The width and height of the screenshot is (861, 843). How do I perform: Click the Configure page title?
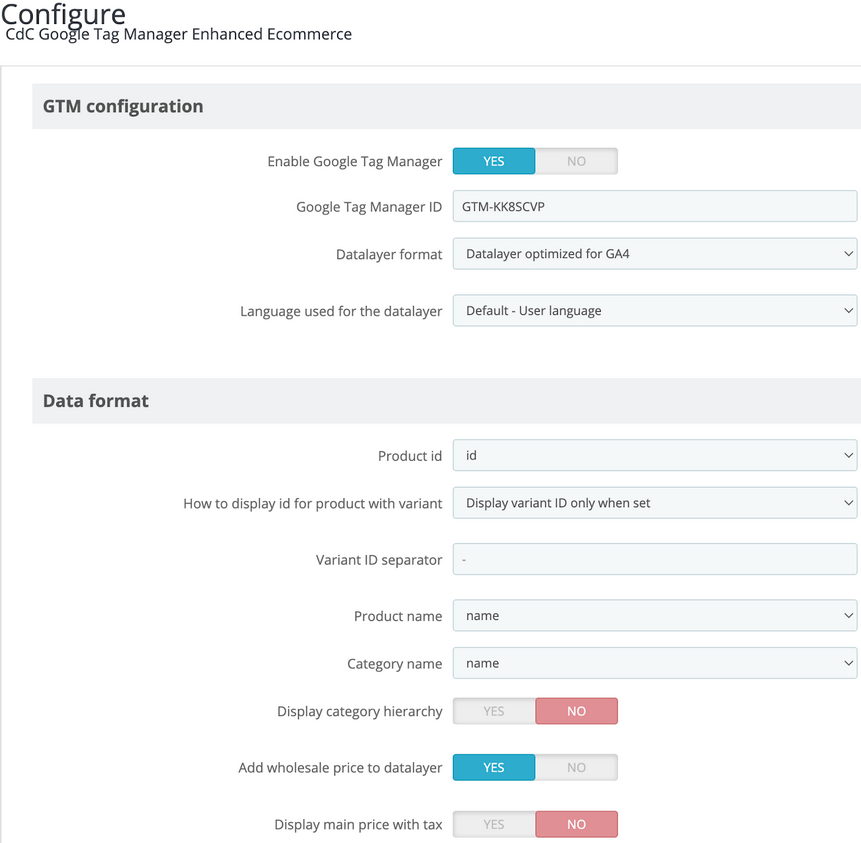point(63,14)
